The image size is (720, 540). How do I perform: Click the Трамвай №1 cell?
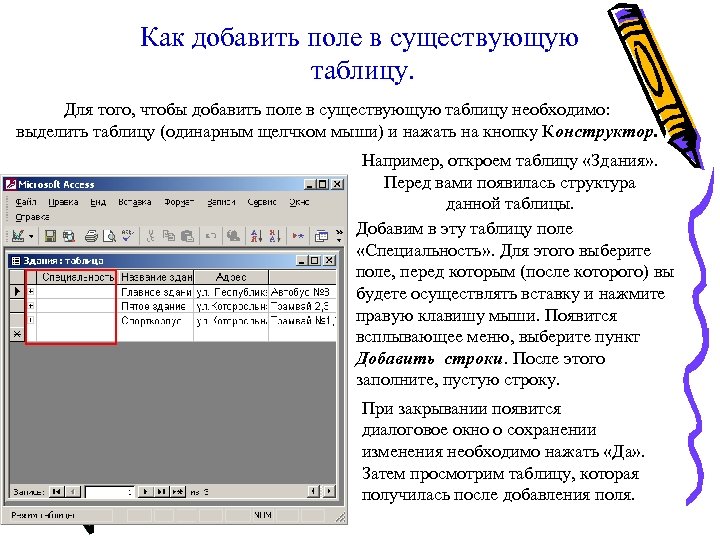click(302, 320)
